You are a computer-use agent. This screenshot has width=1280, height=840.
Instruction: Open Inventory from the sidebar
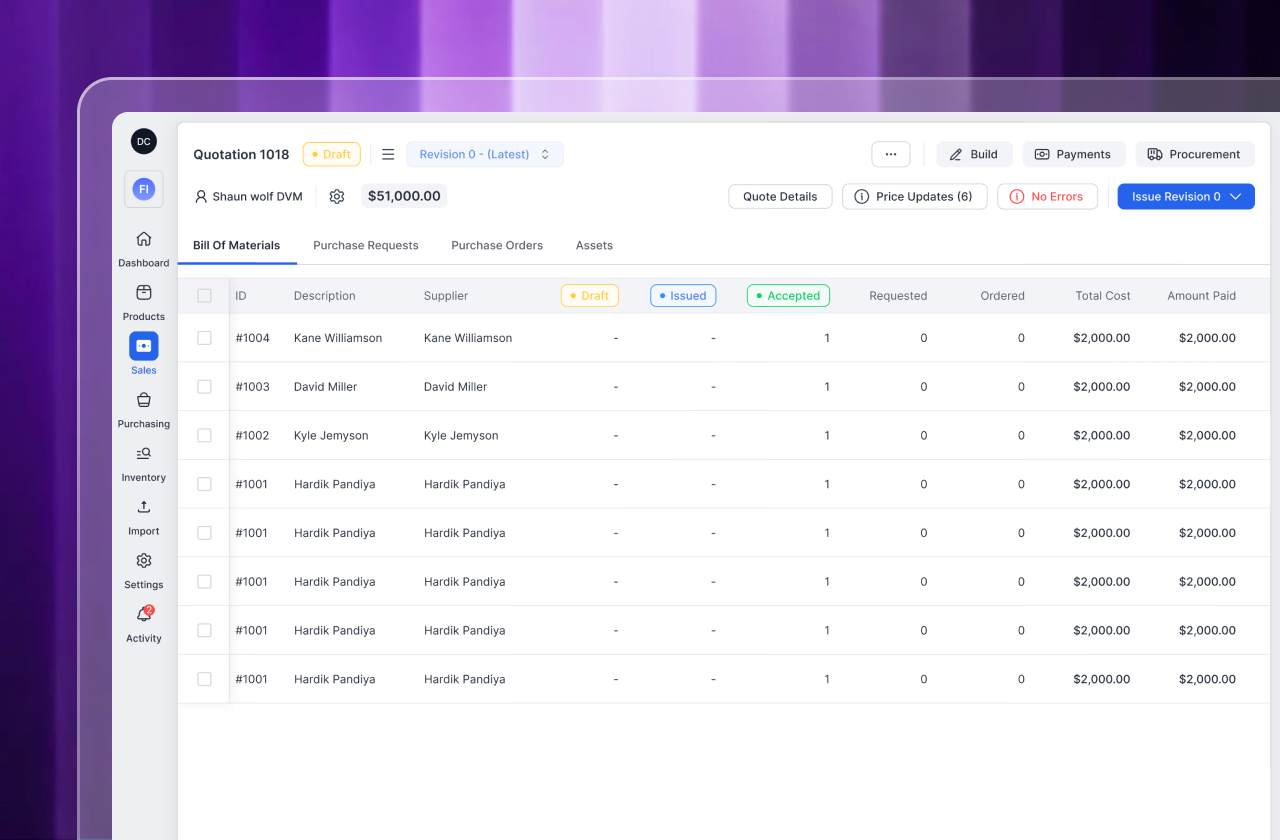[144, 454]
